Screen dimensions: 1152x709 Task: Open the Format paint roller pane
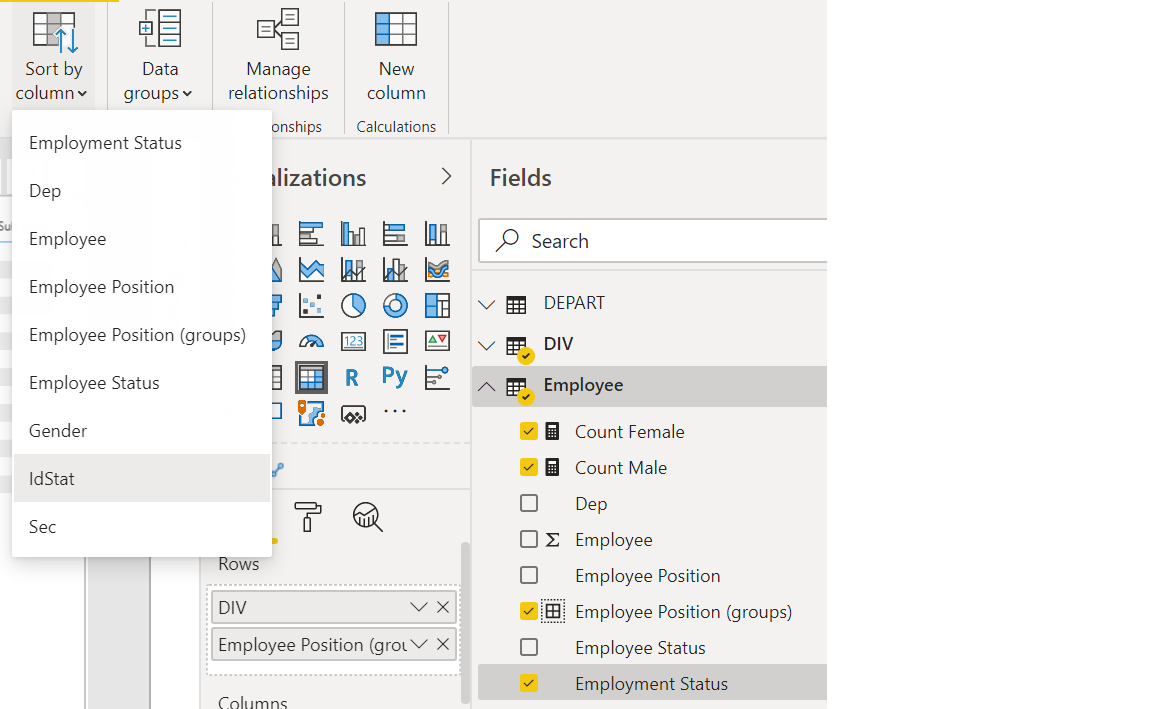pyautogui.click(x=307, y=517)
